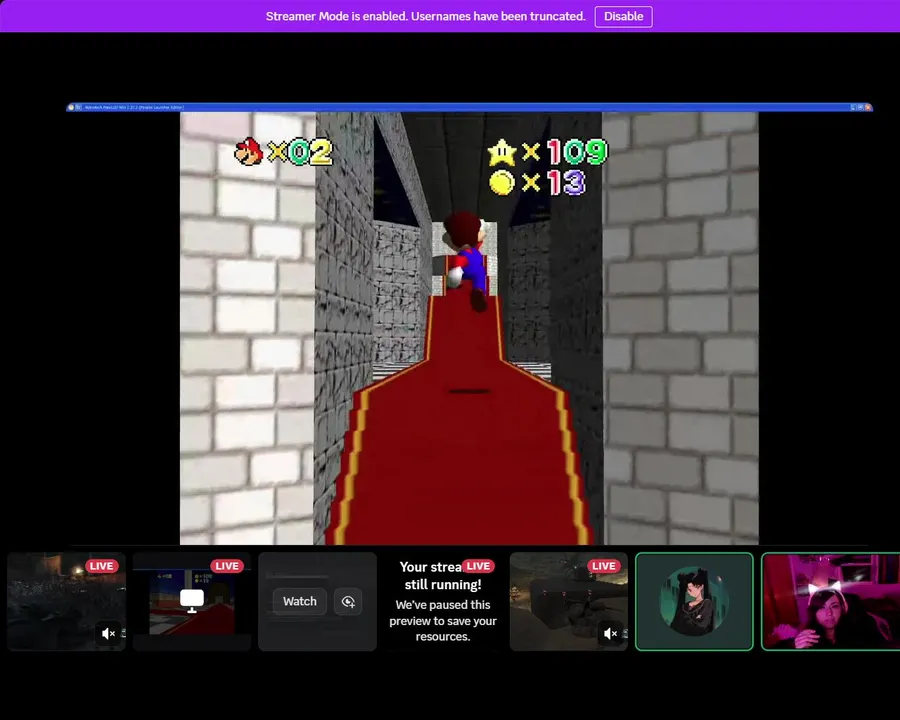This screenshot has height=720, width=900.
Task: Click the coin counter showing 13 in game
Action: point(537,183)
